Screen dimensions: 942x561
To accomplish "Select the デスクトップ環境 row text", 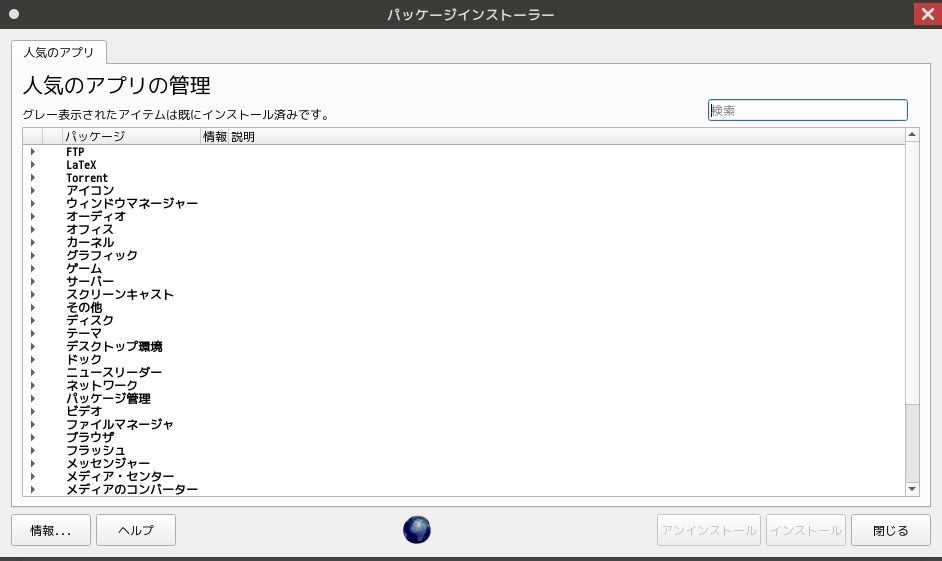I will [x=114, y=347].
